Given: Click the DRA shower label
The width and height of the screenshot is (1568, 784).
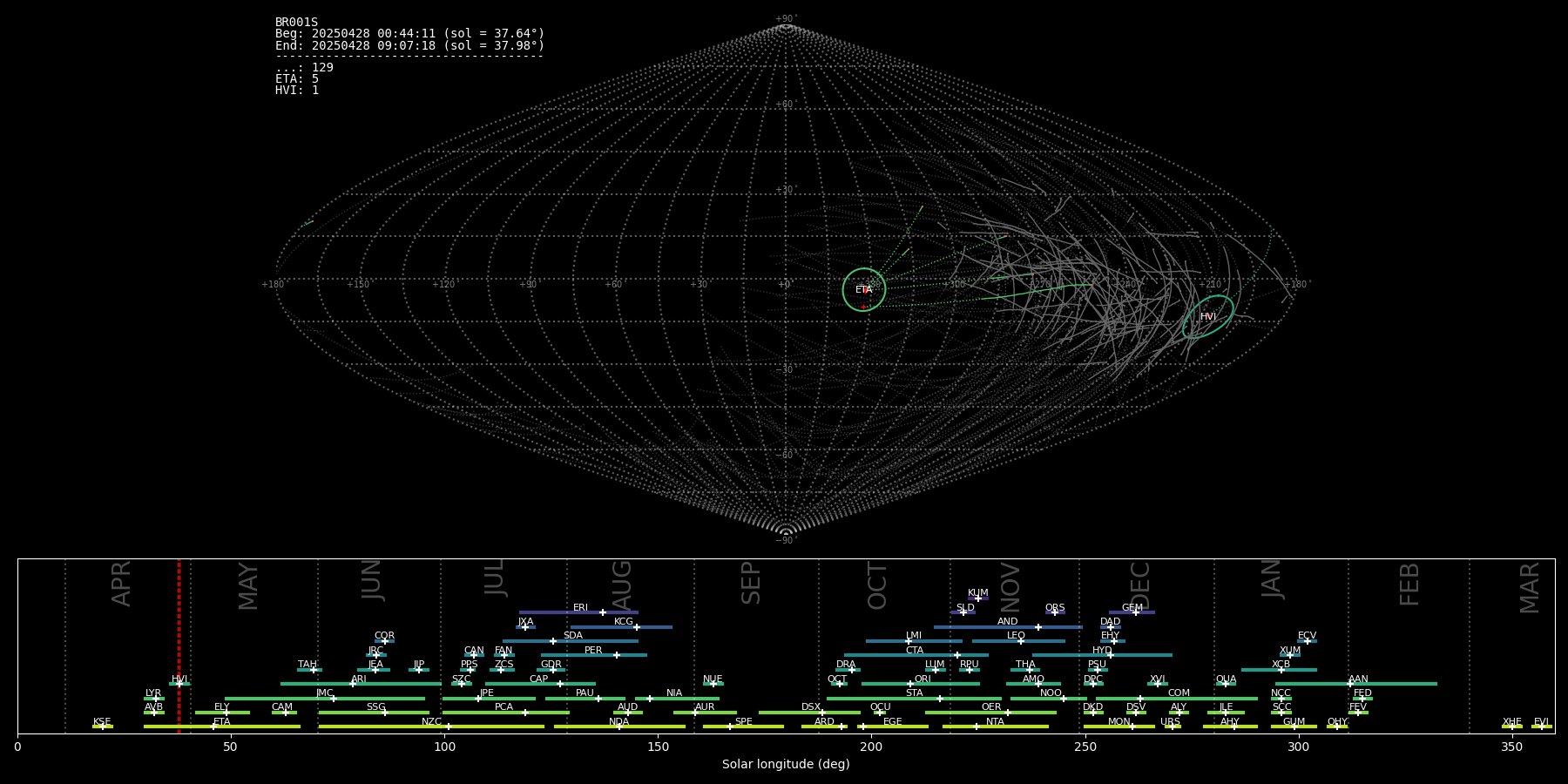Looking at the screenshot, I should coord(846,665).
